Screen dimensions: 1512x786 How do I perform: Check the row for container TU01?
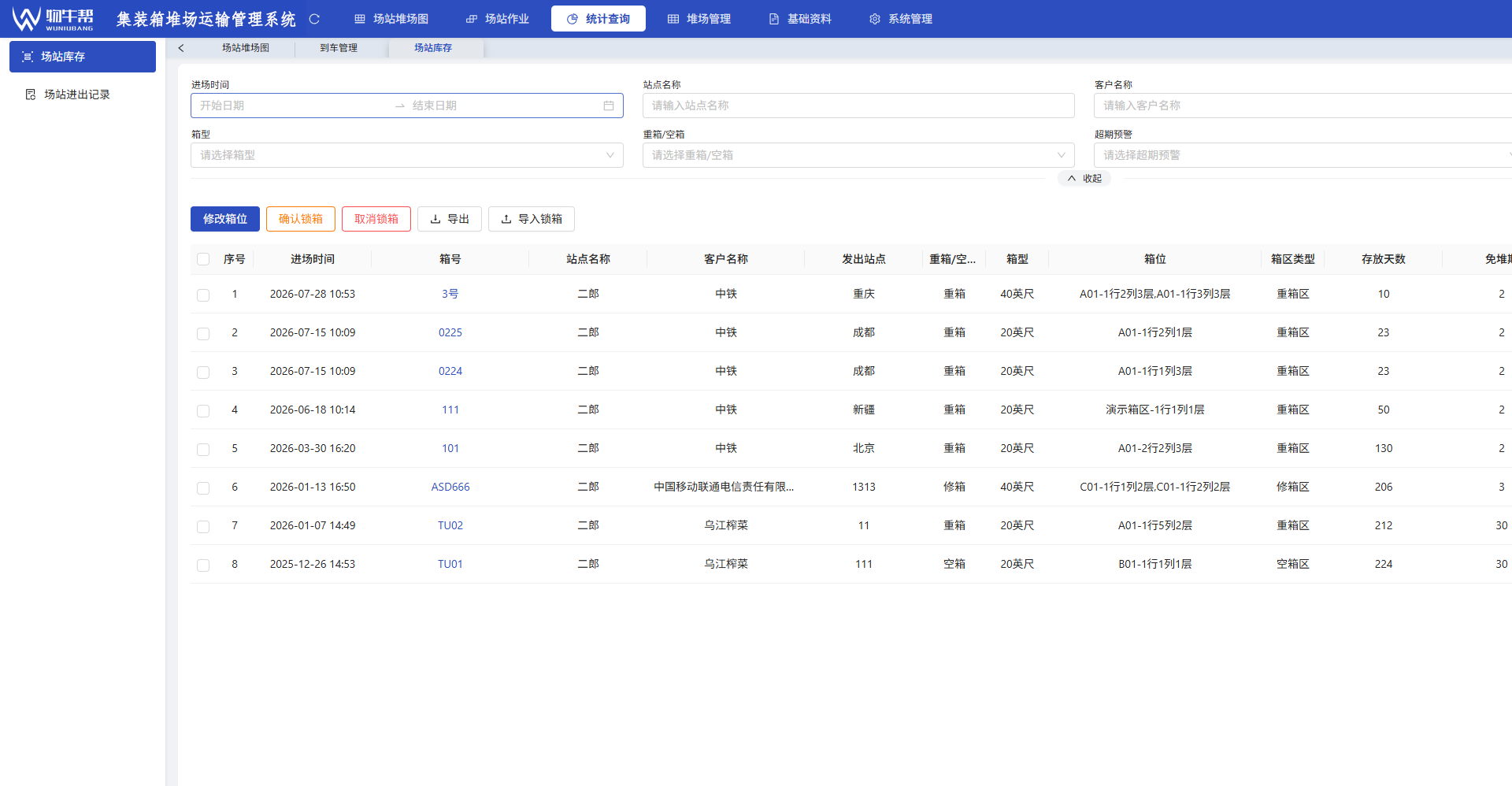coord(203,565)
